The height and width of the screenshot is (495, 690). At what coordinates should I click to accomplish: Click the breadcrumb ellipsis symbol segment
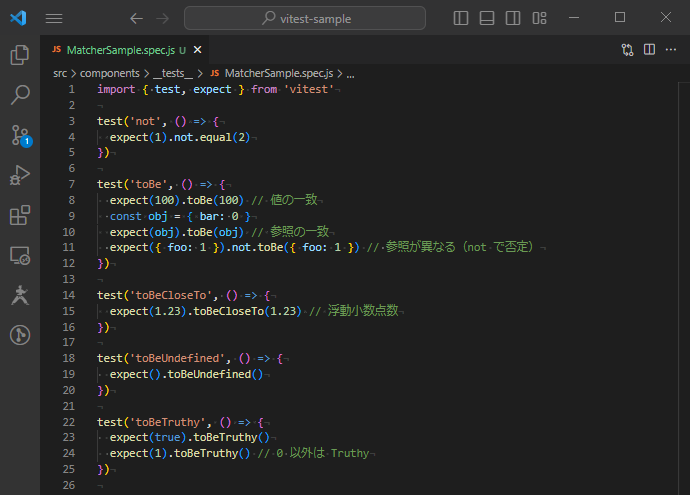(350, 74)
